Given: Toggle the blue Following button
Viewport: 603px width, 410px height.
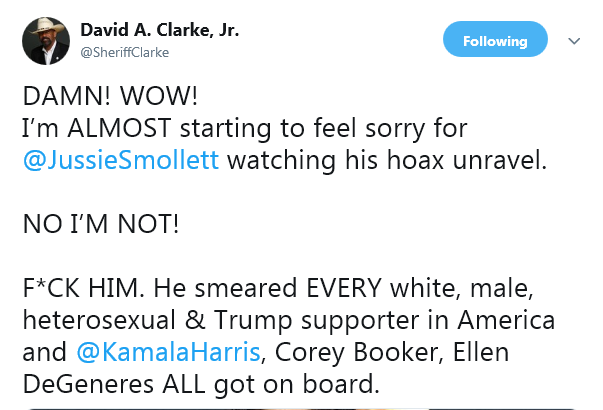Looking at the screenshot, I should pos(495,41).
